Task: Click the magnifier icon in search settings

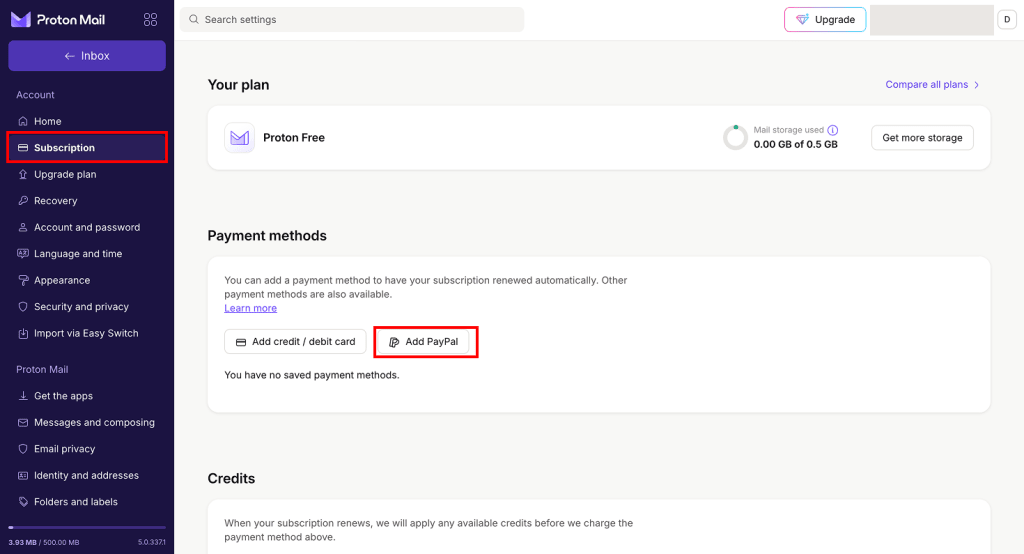Action: click(x=194, y=20)
